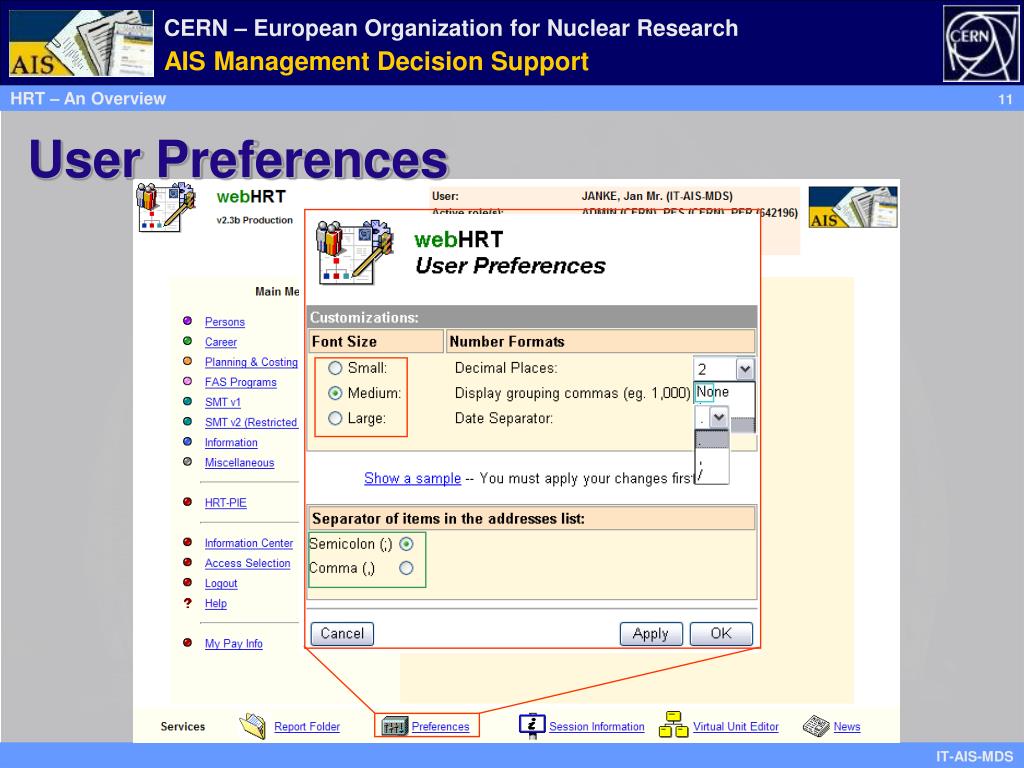Screen dimensions: 1024x768
Task: Click the red question mark beside Help
Action: [x=187, y=603]
